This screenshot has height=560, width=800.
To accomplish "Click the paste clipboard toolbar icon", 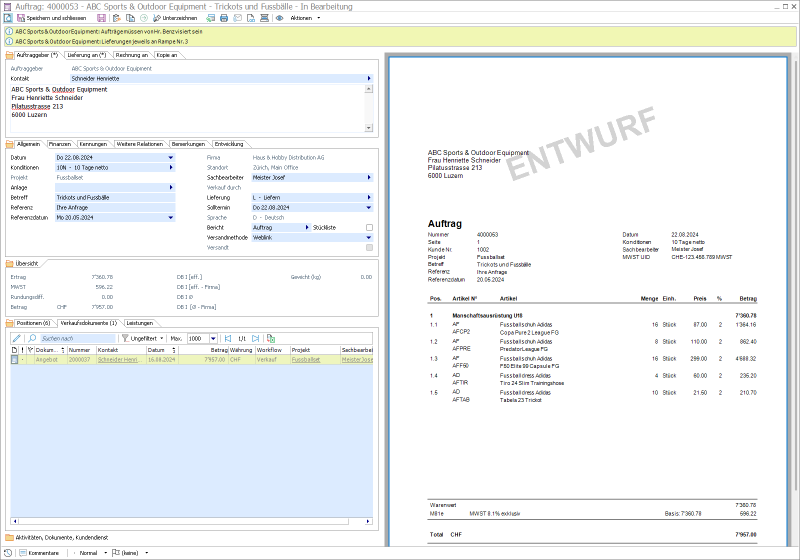I will (x=117, y=18).
